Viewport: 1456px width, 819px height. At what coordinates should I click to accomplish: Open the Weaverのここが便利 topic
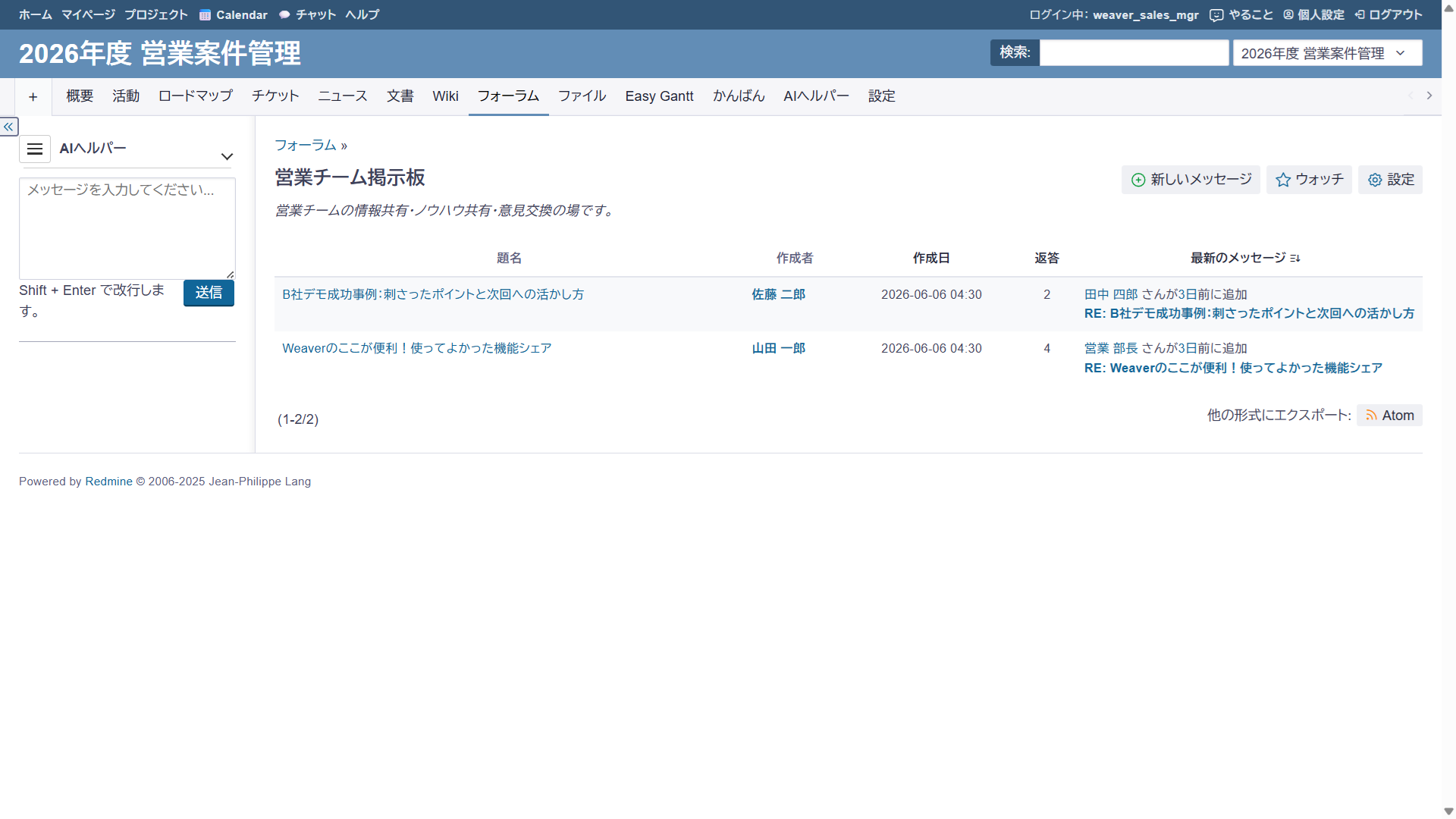[417, 348]
